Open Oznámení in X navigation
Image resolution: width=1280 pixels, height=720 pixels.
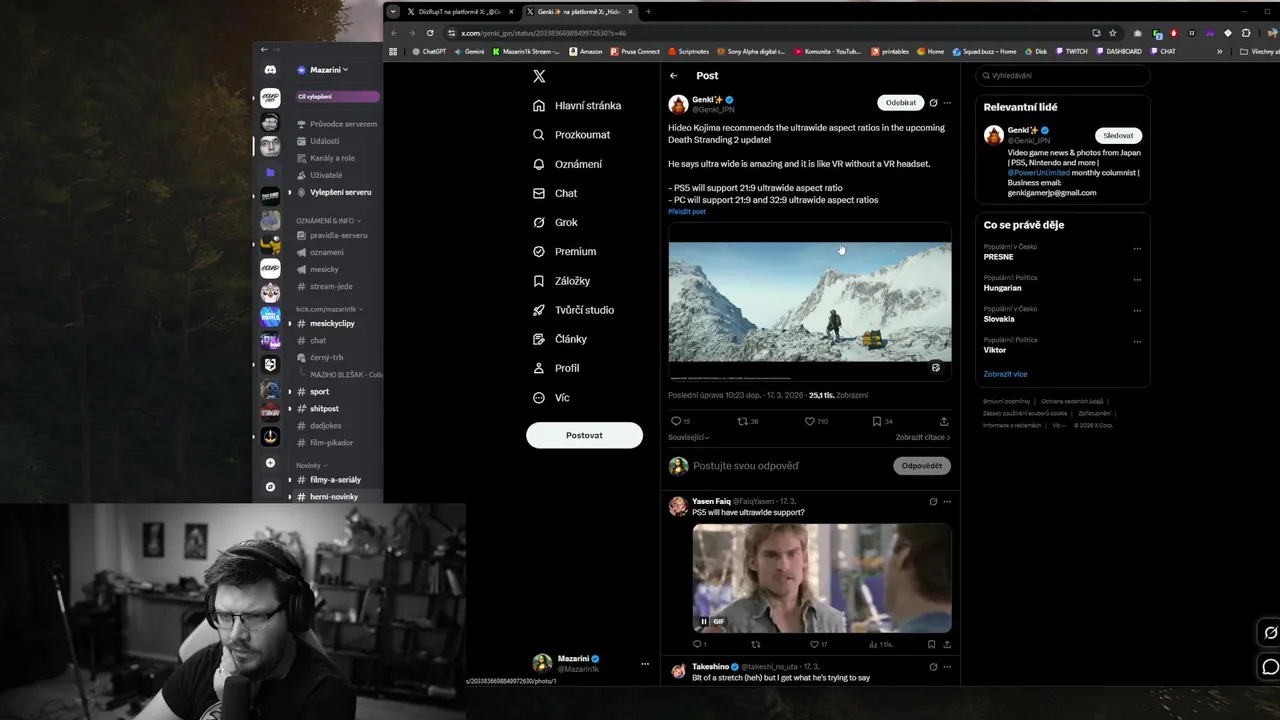(567, 164)
